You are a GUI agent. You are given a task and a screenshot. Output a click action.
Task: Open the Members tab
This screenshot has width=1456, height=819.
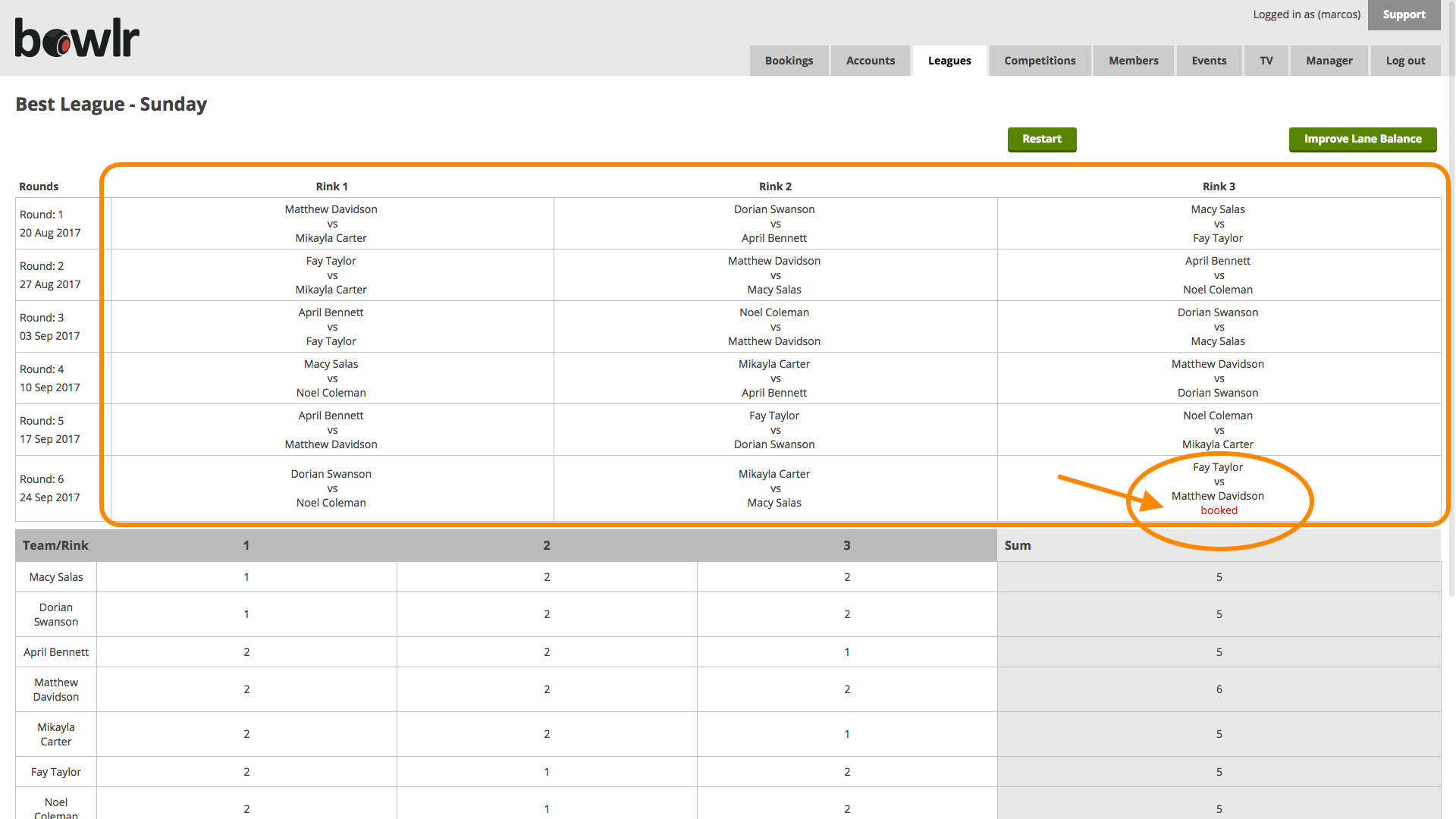point(1134,61)
